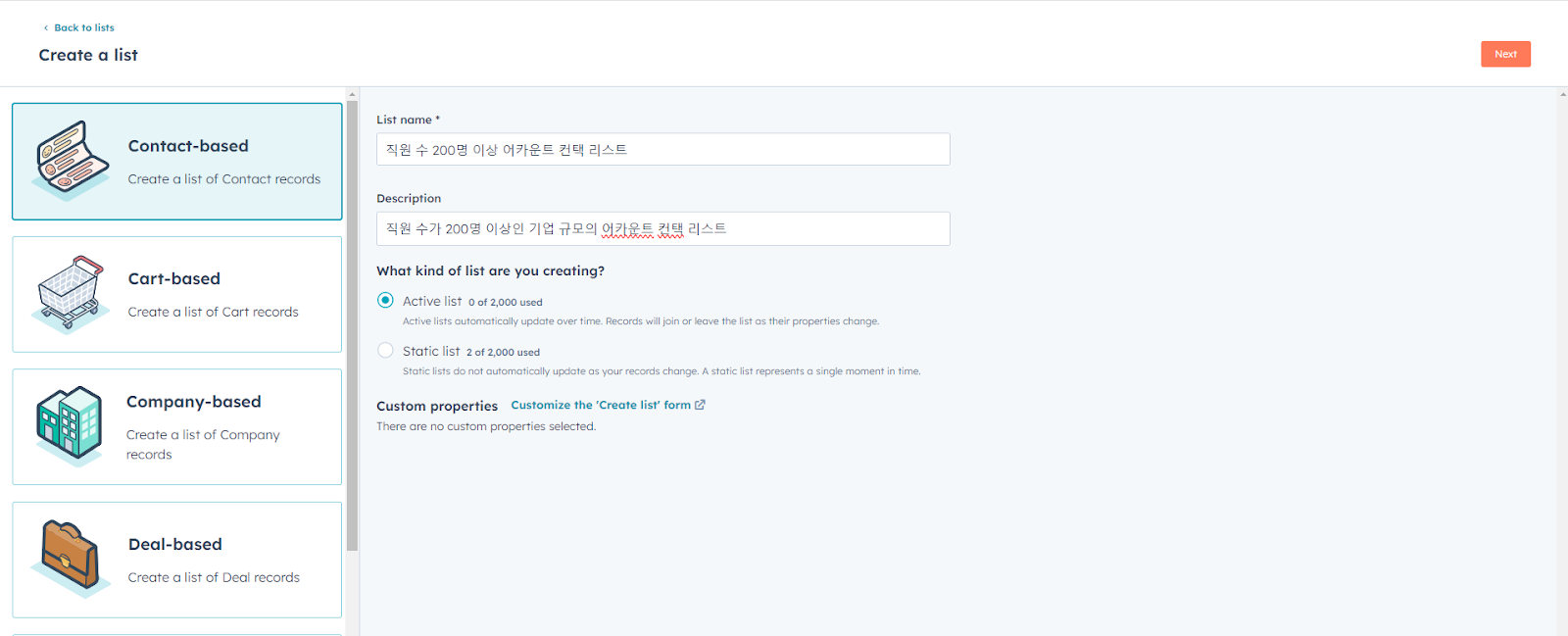Click the Description input field
Viewport: 1568px width, 636px height.
663,228
